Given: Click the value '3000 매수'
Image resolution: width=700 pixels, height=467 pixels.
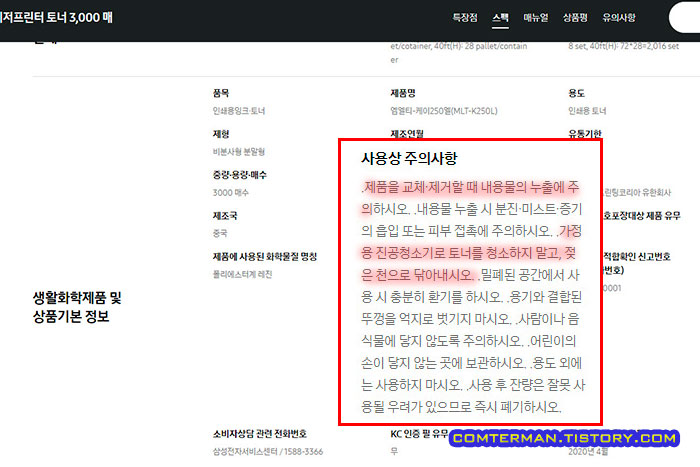Looking at the screenshot, I should pyautogui.click(x=230, y=192).
